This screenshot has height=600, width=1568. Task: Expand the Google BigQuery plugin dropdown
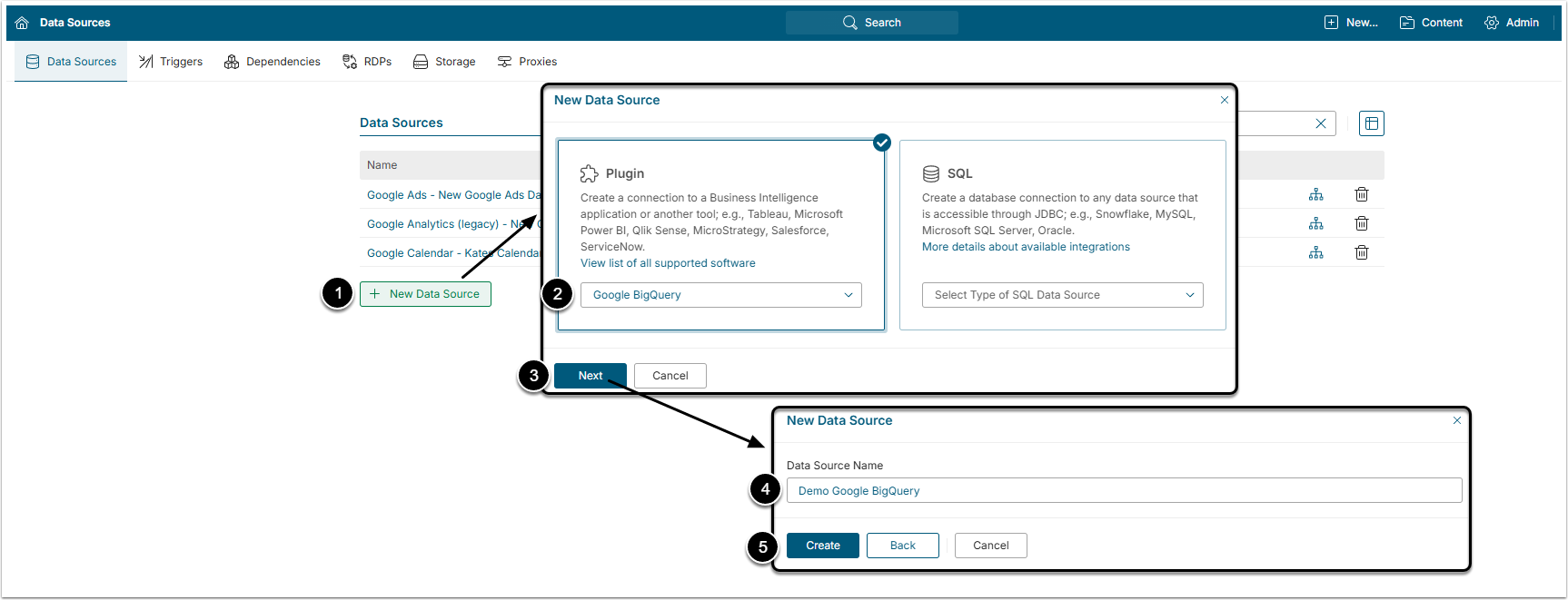point(720,295)
